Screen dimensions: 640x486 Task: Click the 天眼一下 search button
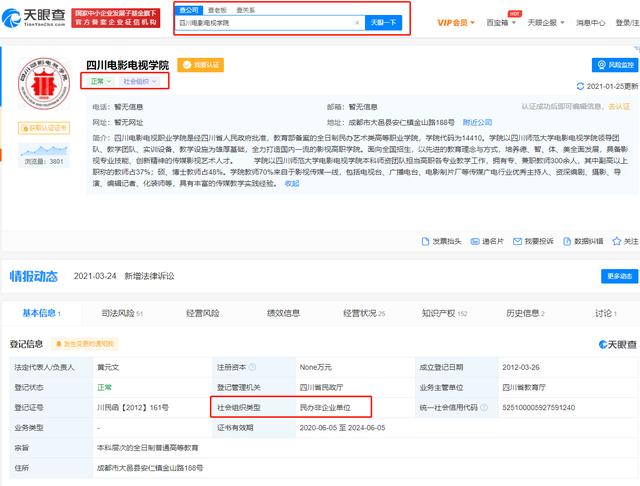[x=383, y=22]
